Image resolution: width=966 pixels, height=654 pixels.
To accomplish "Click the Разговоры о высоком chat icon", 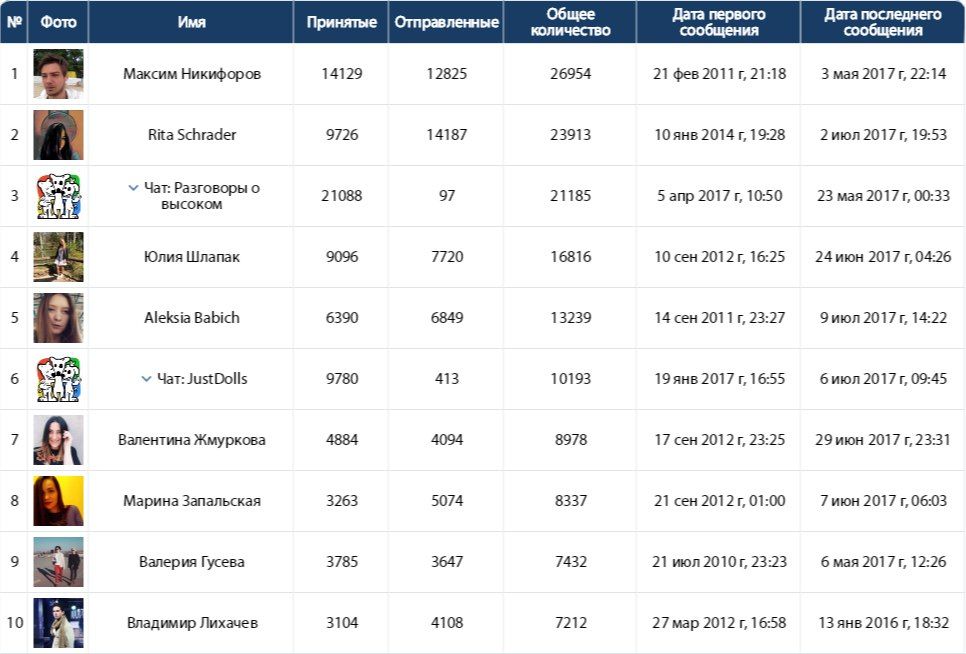I will pyautogui.click(x=58, y=196).
